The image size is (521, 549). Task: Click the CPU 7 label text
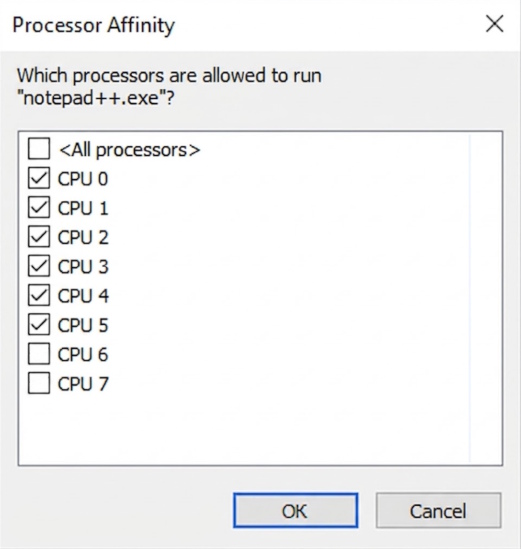click(83, 384)
